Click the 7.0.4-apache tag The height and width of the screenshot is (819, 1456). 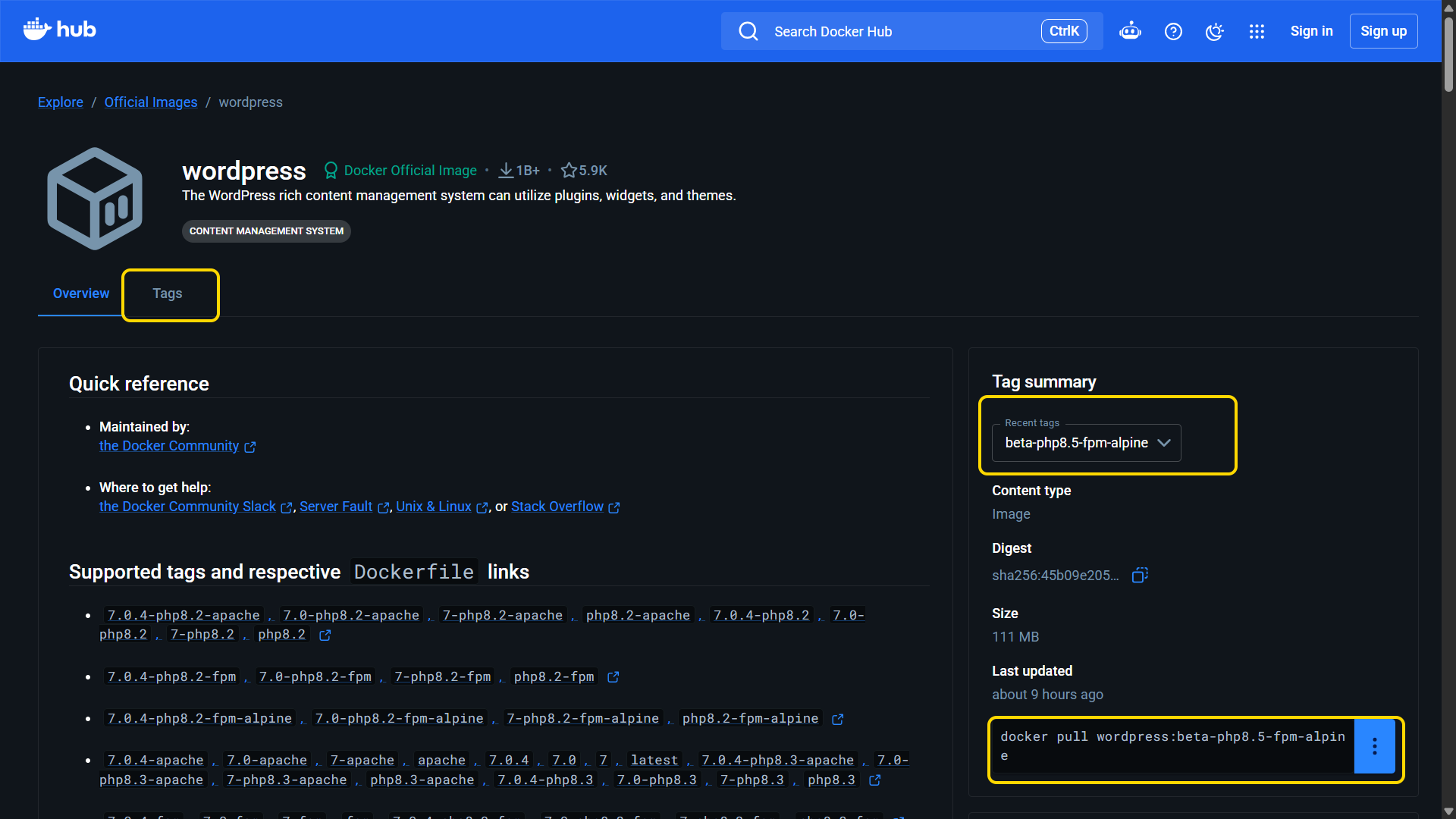tap(155, 760)
